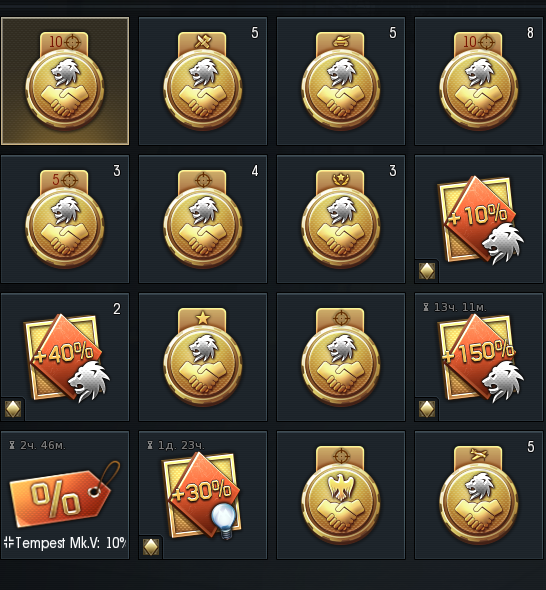The image size is (546, 590).
Task: Choose the 10-kills wager with count 8
Action: point(479,81)
